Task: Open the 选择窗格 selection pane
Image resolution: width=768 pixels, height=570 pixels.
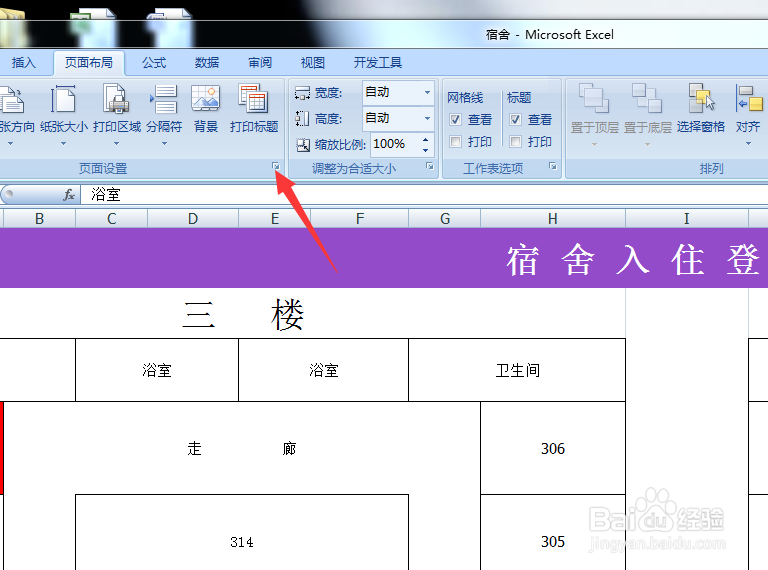Action: [701, 109]
